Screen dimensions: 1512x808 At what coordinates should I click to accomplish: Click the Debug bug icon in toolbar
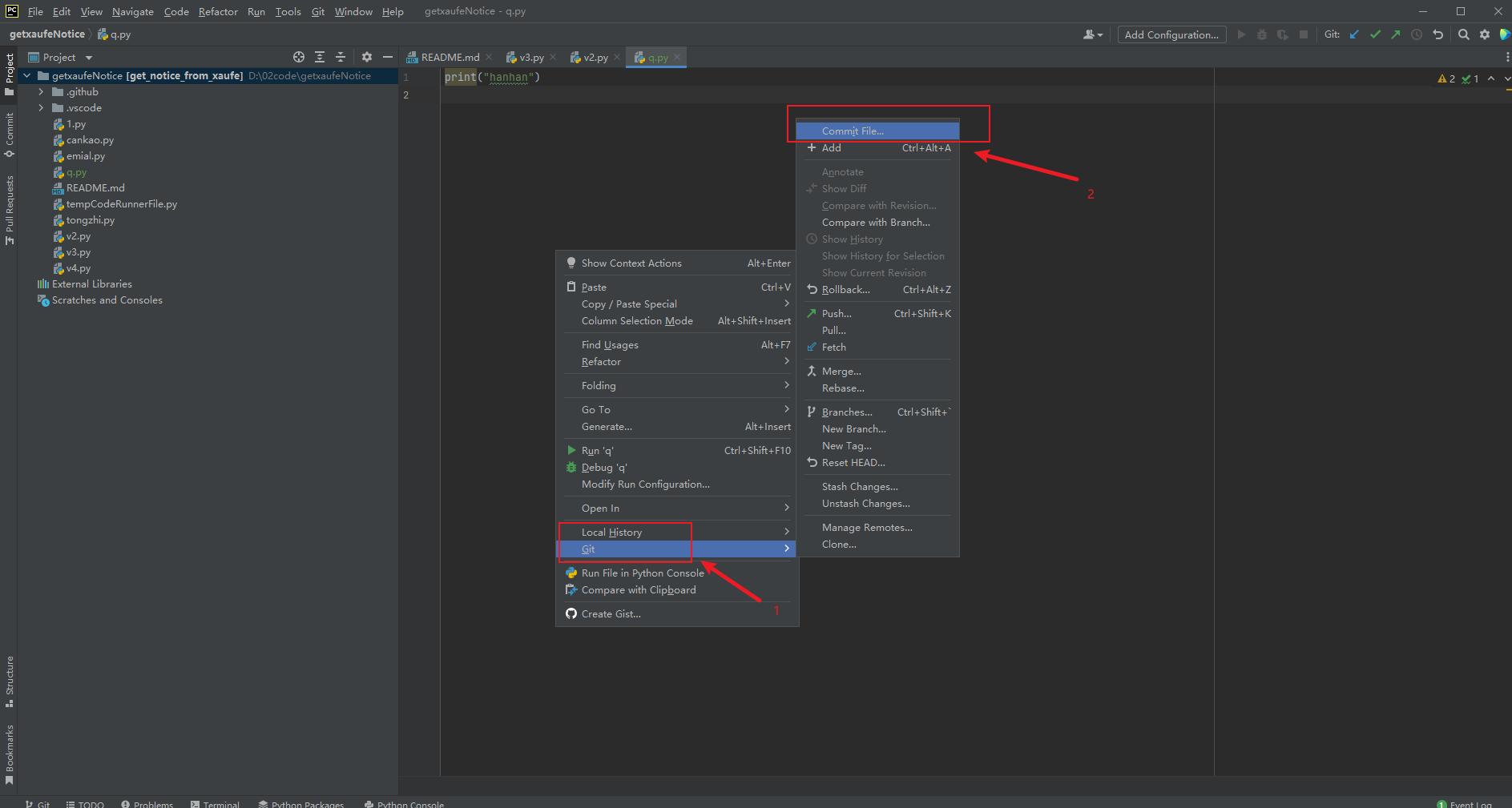pos(1262,34)
